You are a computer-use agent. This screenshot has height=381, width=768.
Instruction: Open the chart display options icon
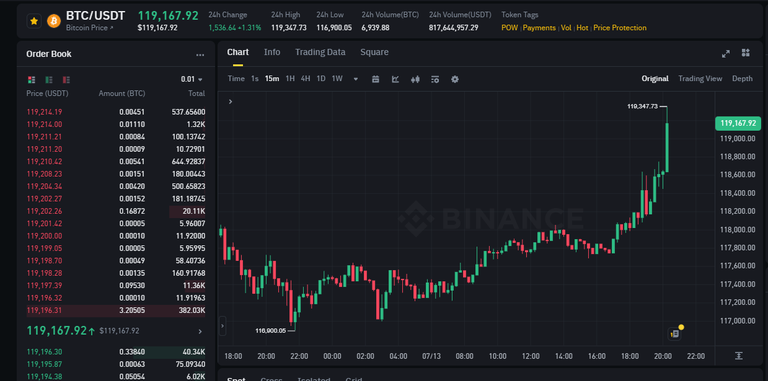pos(435,79)
